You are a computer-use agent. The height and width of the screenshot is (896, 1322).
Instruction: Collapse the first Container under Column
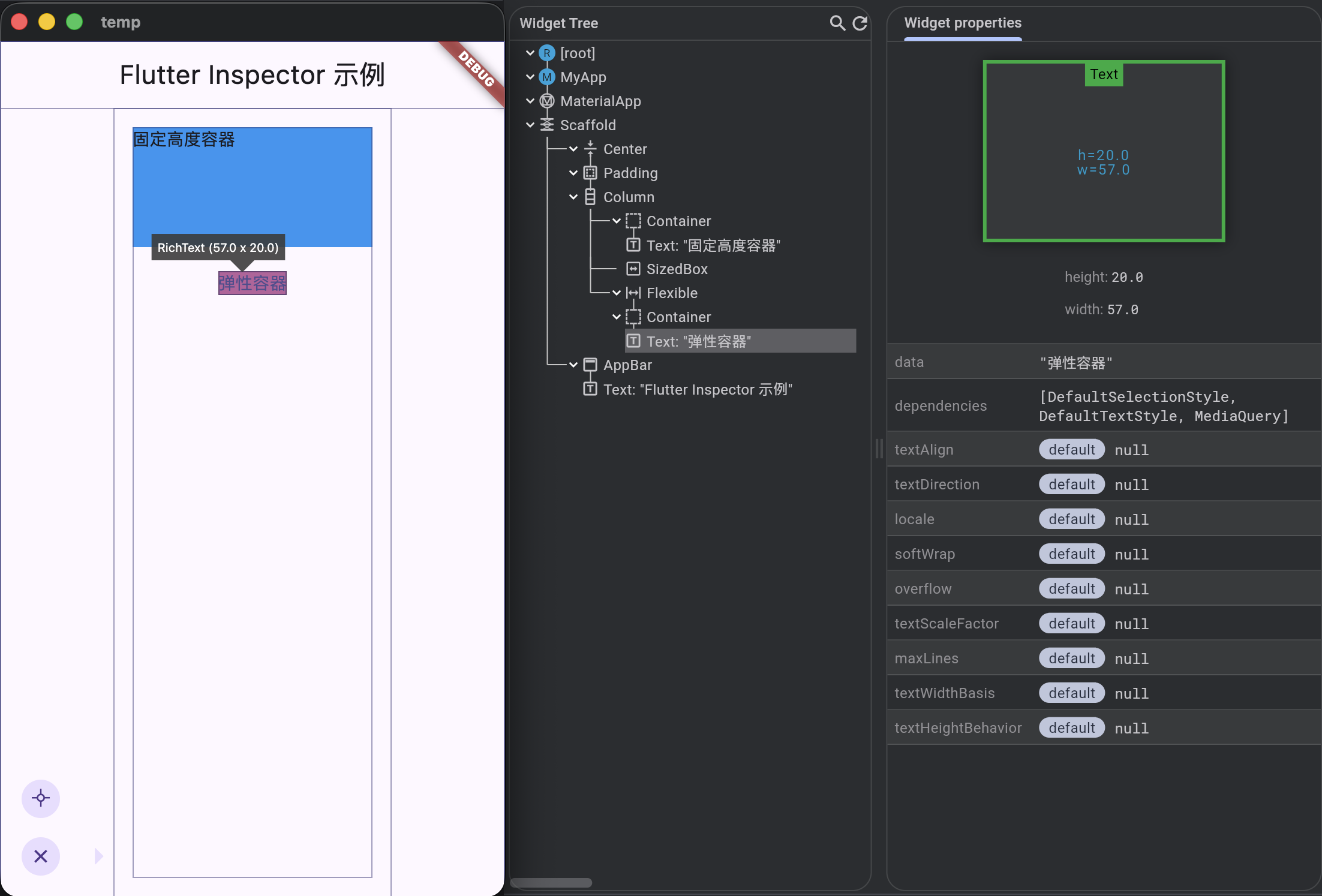pos(617,221)
